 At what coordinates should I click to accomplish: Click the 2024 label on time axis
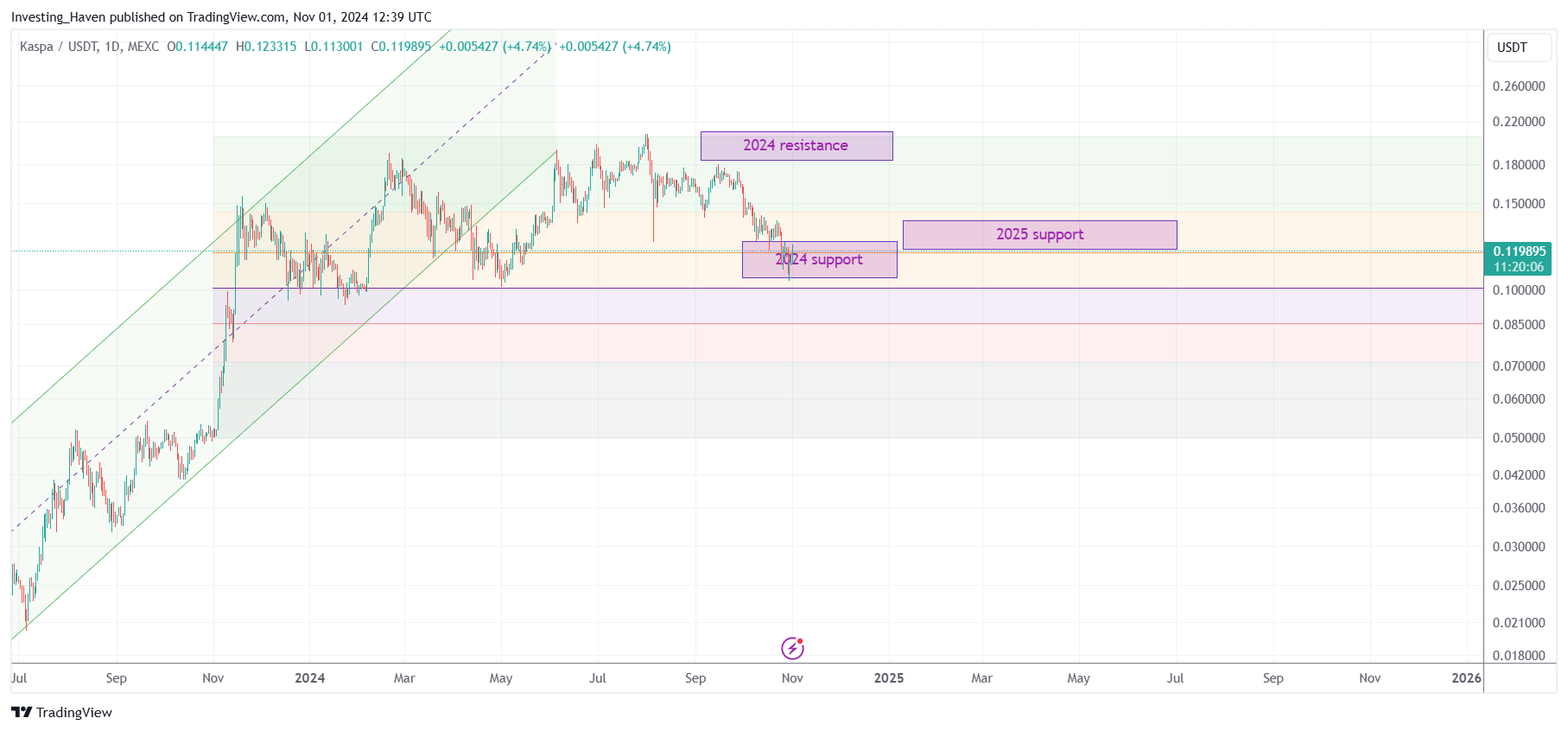click(309, 678)
